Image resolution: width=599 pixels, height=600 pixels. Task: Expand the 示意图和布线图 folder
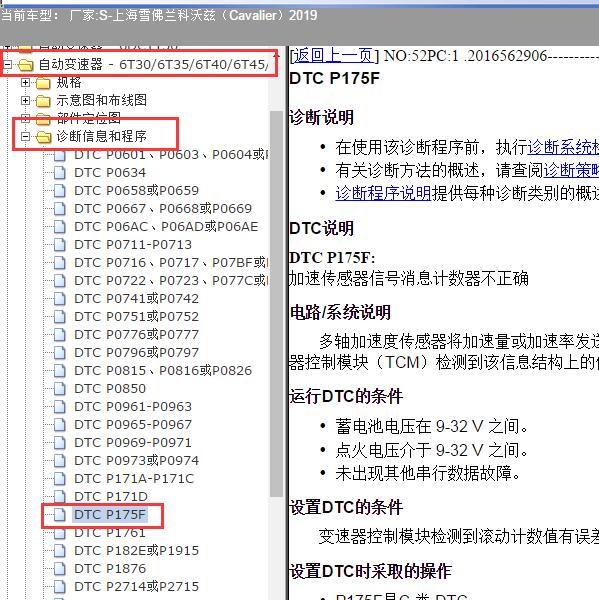pyautogui.click(x=25, y=100)
